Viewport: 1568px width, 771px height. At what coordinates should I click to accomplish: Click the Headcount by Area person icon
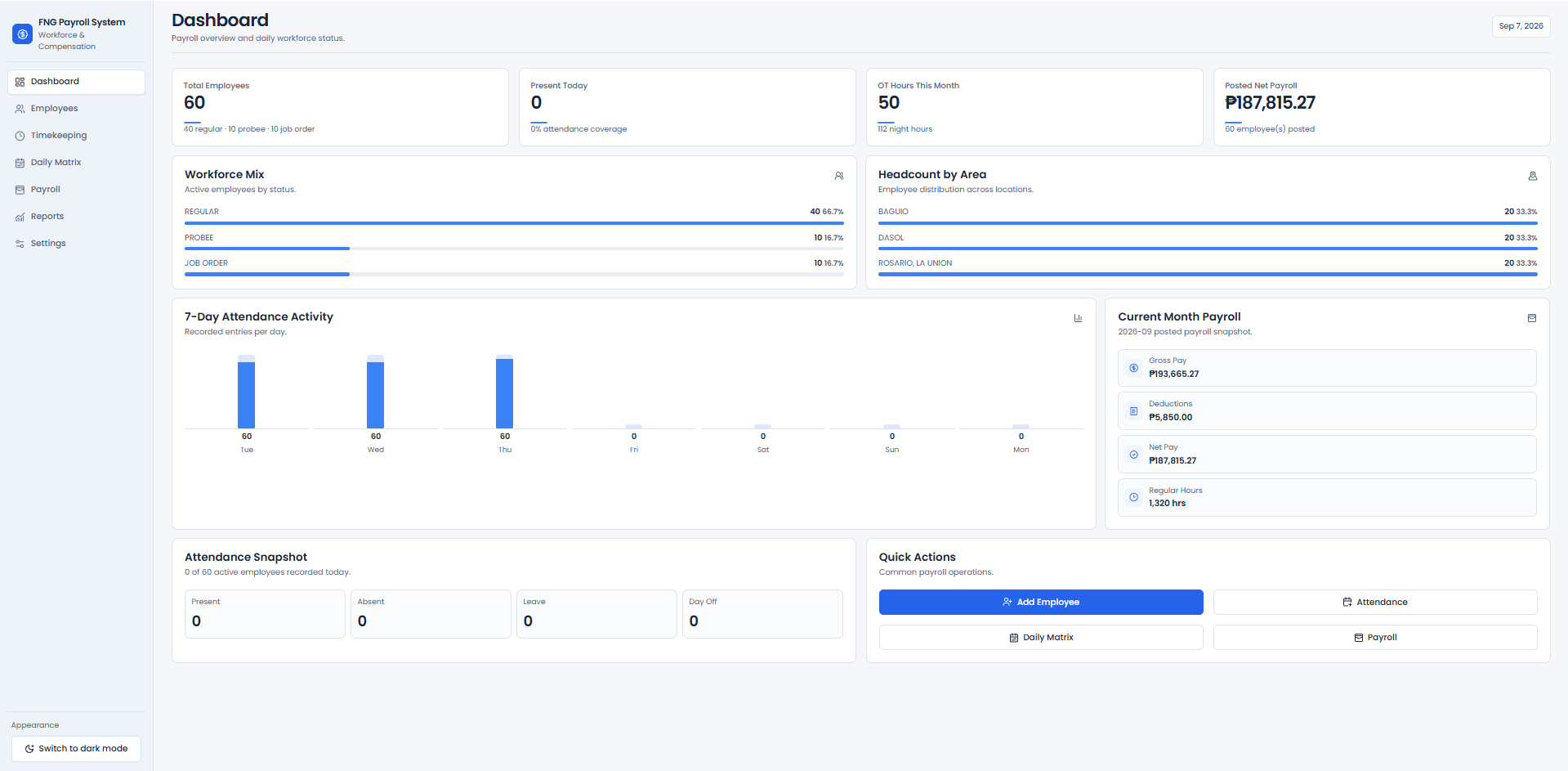(1532, 176)
